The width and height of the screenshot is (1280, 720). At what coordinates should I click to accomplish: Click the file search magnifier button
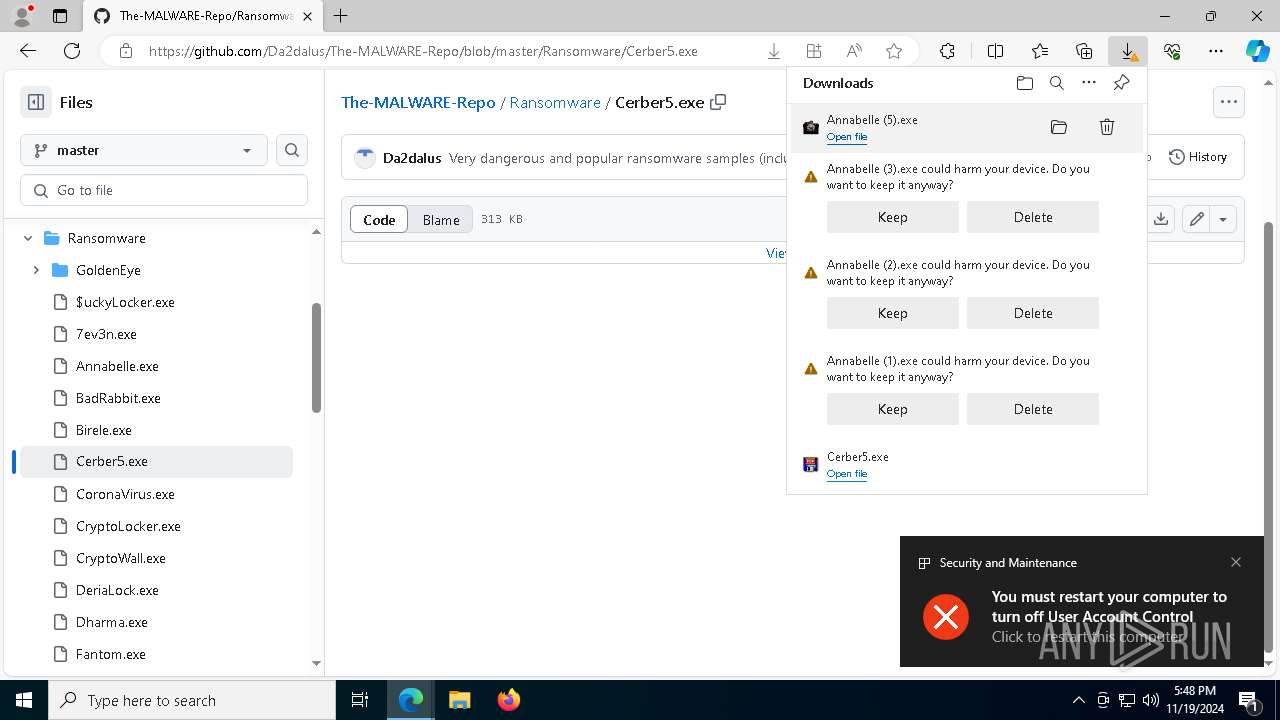(292, 150)
